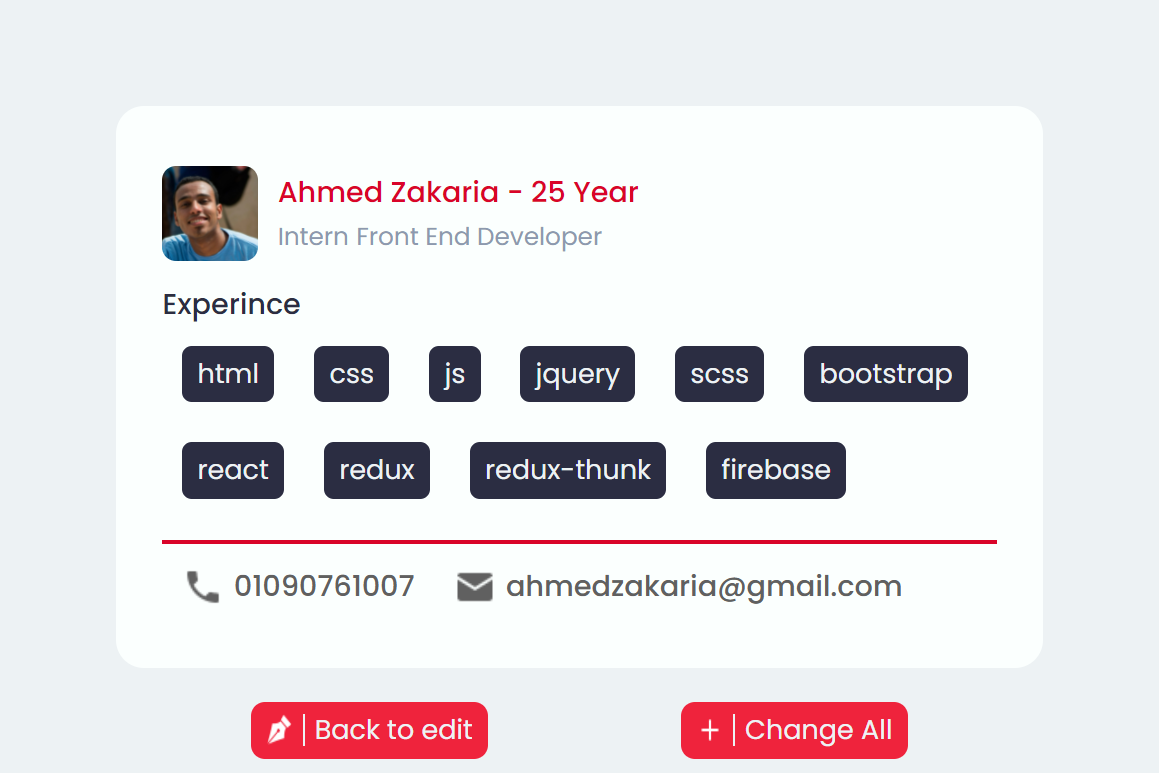Screen dimensions: 1159x773
Task: Select the bootstrap skill tag
Action: pyautogui.click(x=885, y=374)
